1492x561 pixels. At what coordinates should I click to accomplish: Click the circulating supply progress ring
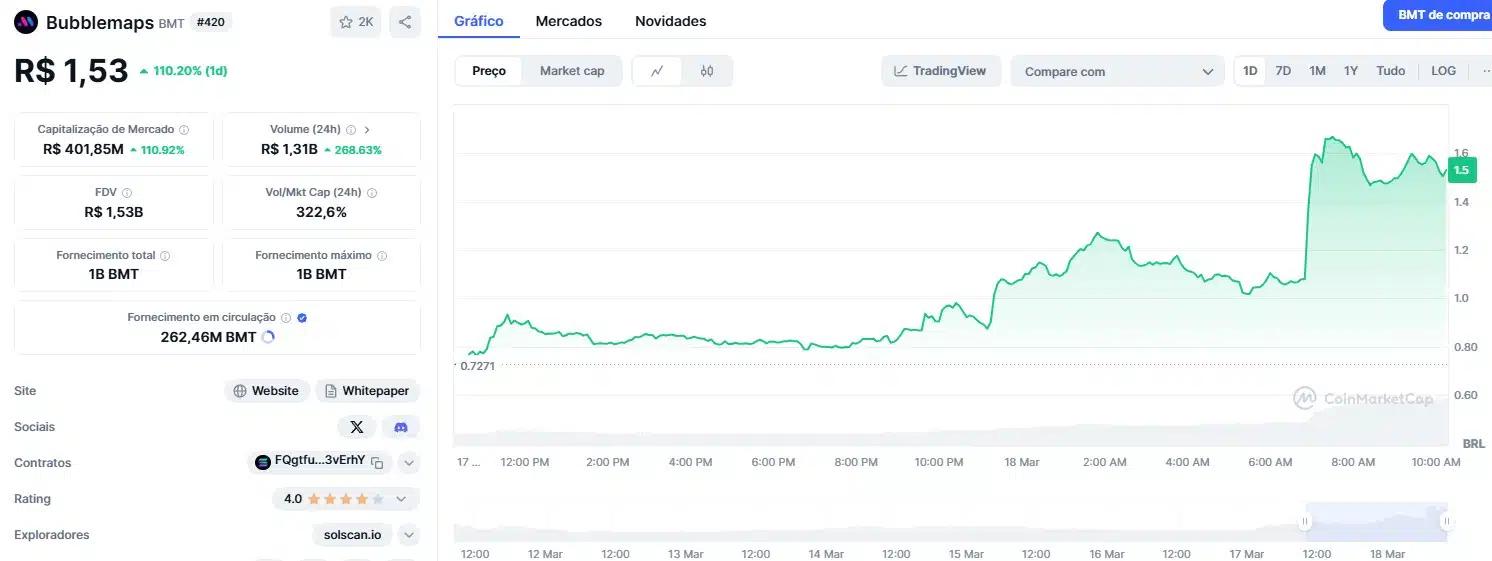pyautogui.click(x=267, y=337)
